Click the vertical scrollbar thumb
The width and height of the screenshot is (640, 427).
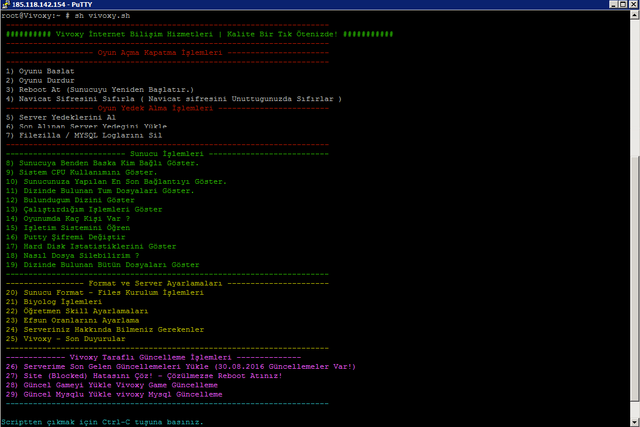(634, 278)
